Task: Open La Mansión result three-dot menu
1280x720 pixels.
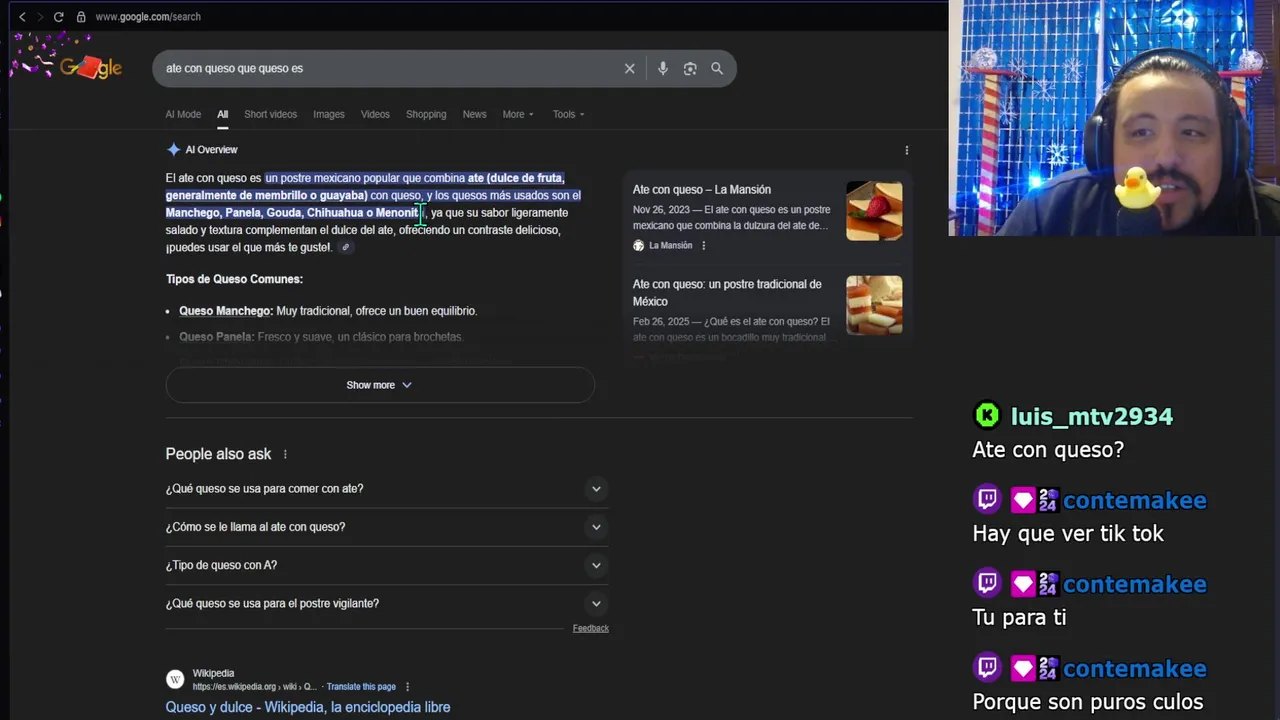Action: click(x=703, y=246)
